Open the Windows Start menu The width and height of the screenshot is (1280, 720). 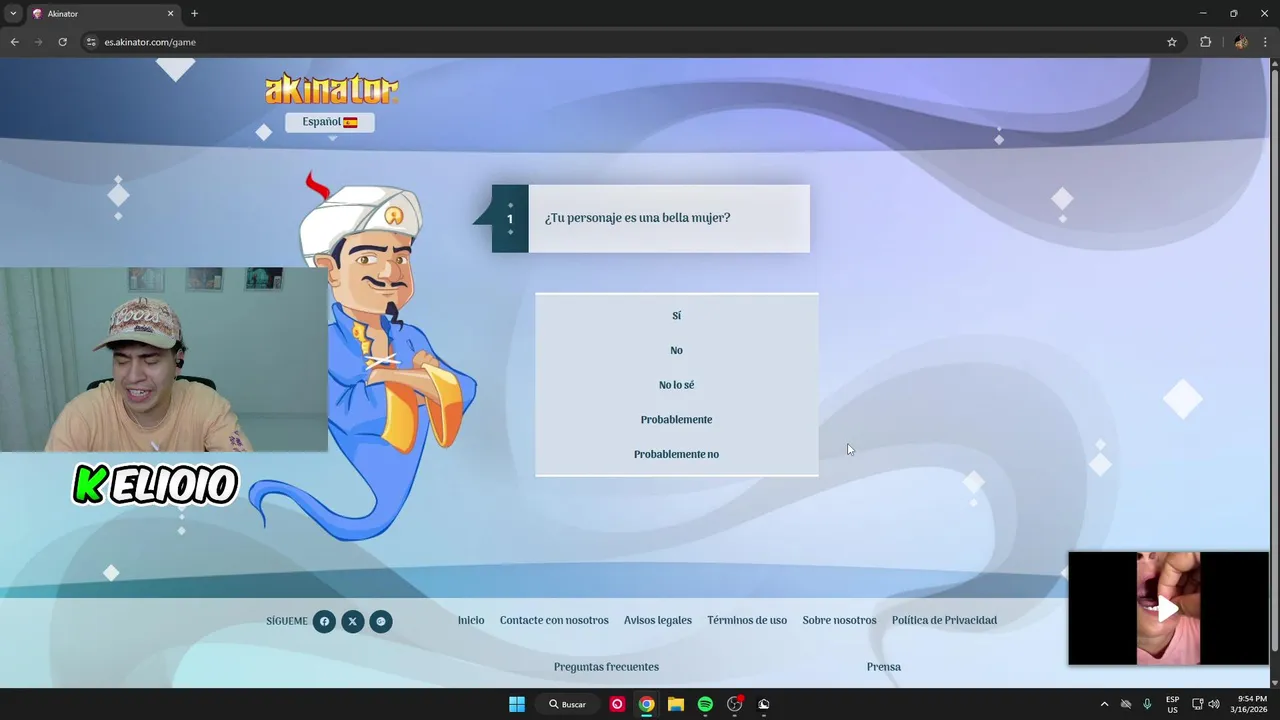coord(517,704)
